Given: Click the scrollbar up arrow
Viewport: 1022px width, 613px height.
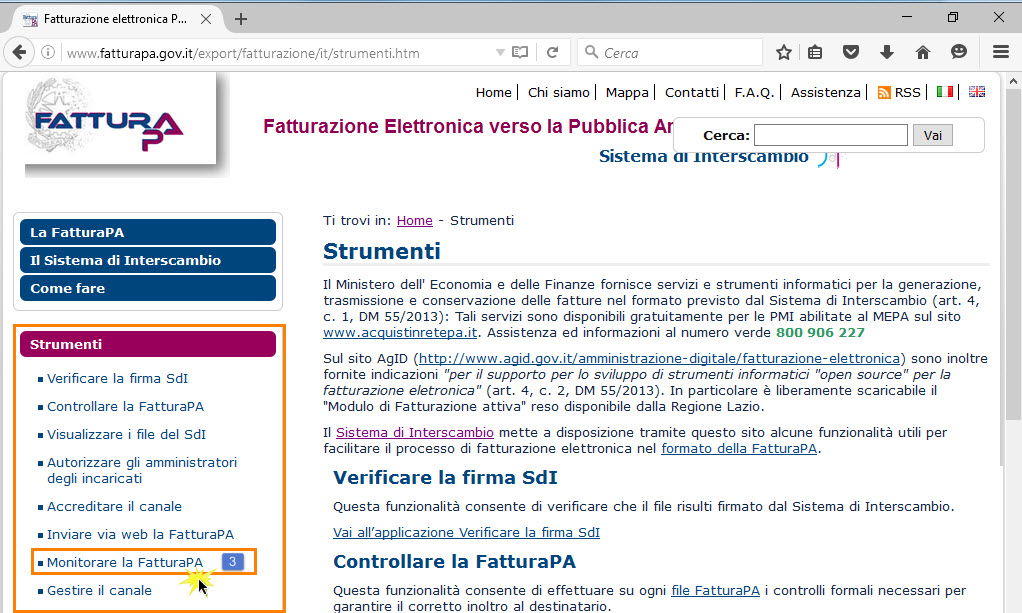Looking at the screenshot, I should 1013,82.
